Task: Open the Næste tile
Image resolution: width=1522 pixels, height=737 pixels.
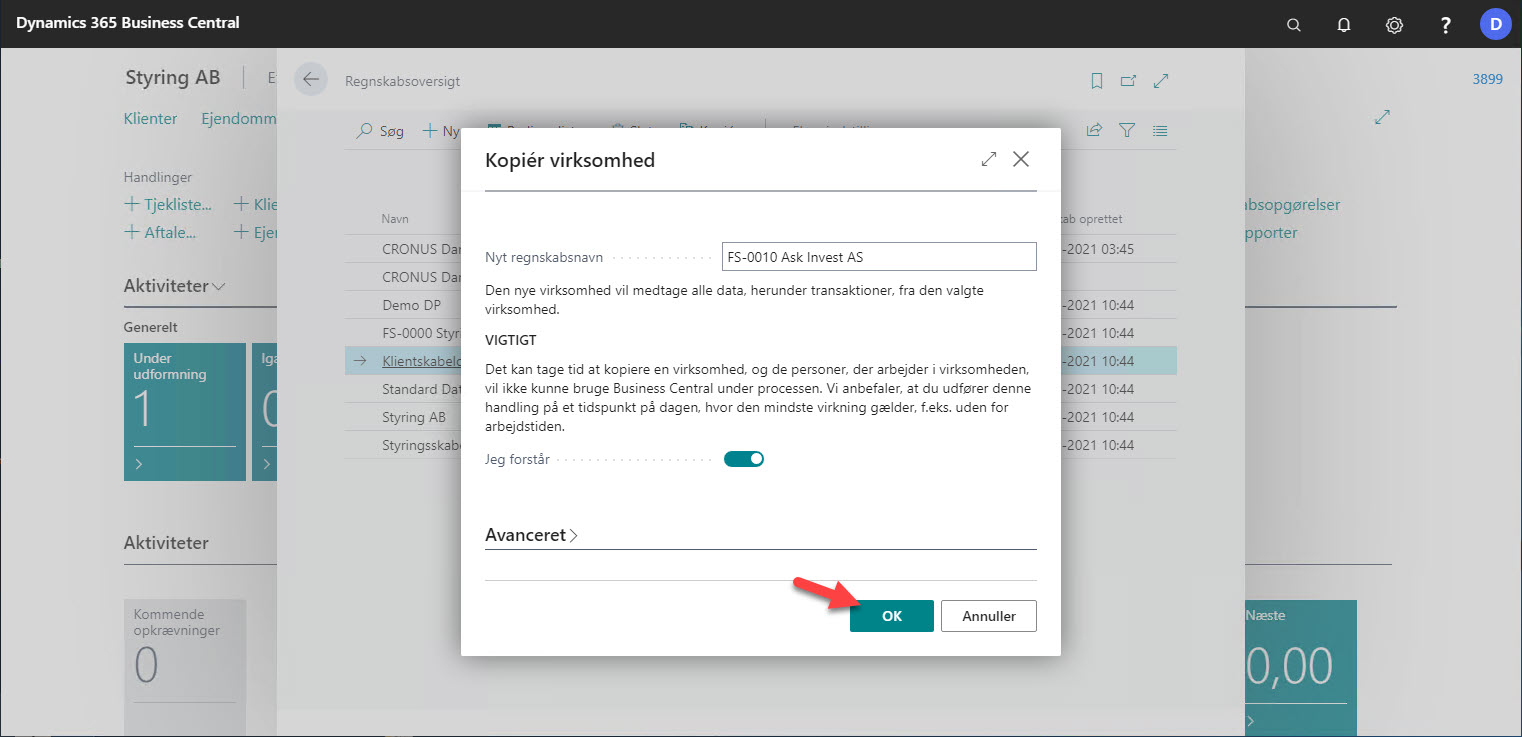Action: (1301, 667)
